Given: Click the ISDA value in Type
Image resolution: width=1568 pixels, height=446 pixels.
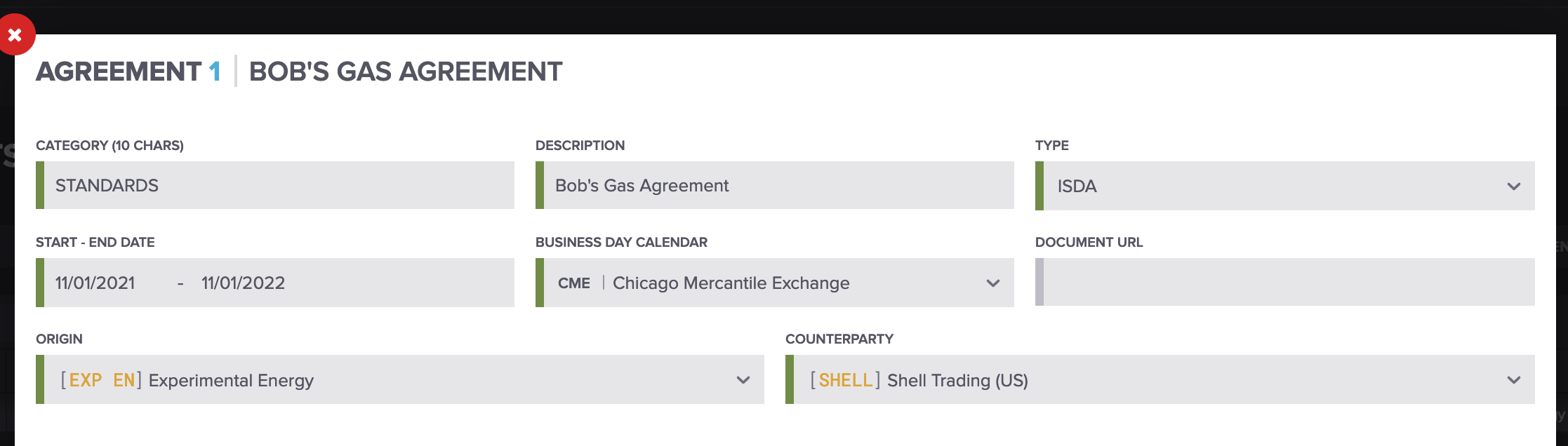Looking at the screenshot, I should (1077, 187).
